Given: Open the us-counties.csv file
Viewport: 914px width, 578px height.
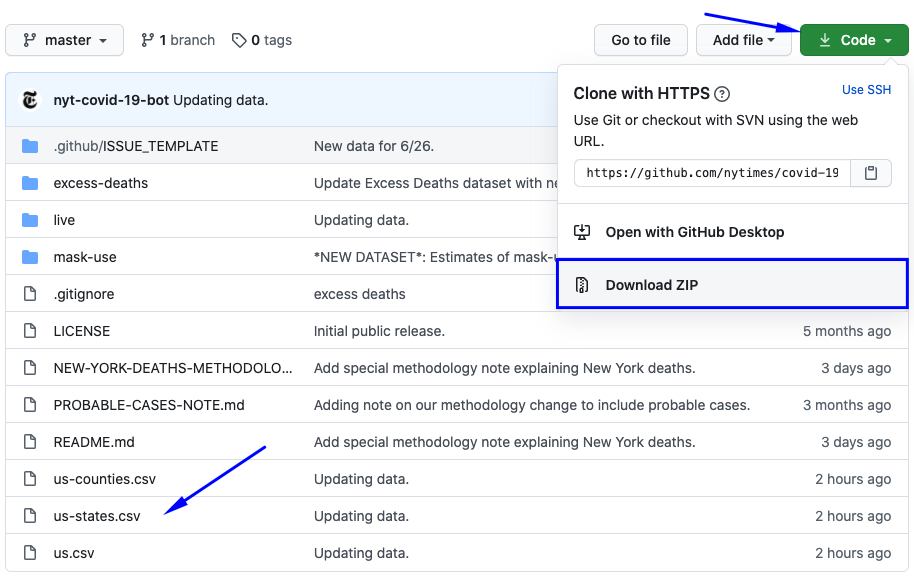Looking at the screenshot, I should 105,479.
